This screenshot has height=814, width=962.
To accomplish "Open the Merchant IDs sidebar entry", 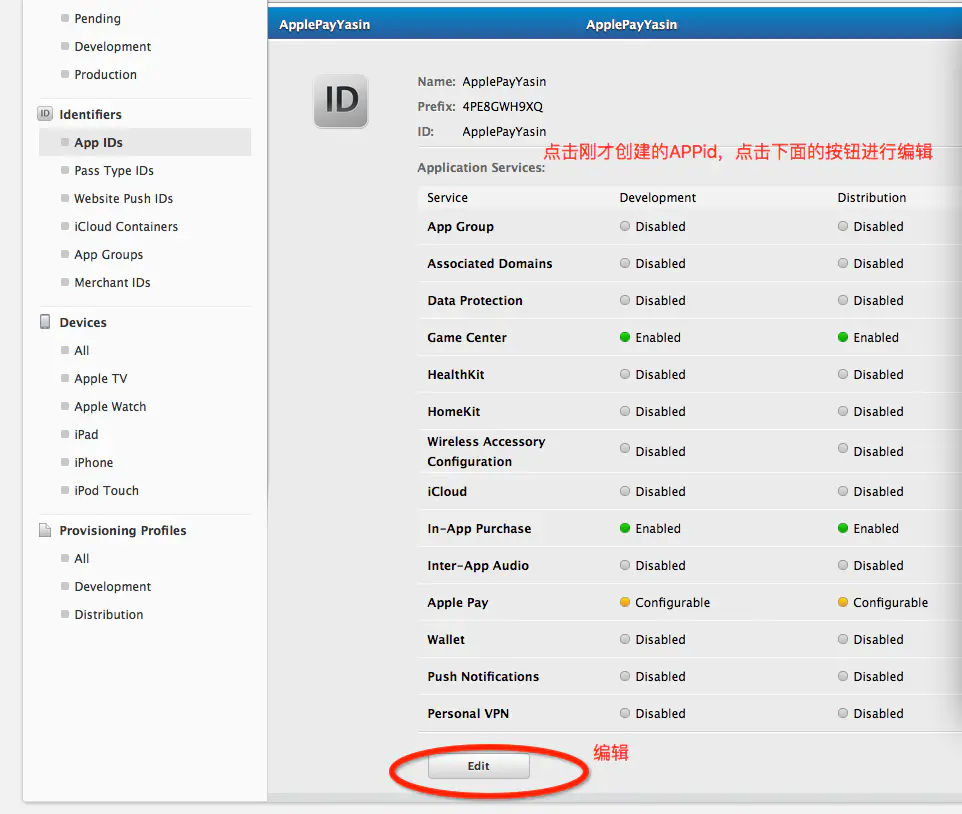I will click(x=111, y=282).
